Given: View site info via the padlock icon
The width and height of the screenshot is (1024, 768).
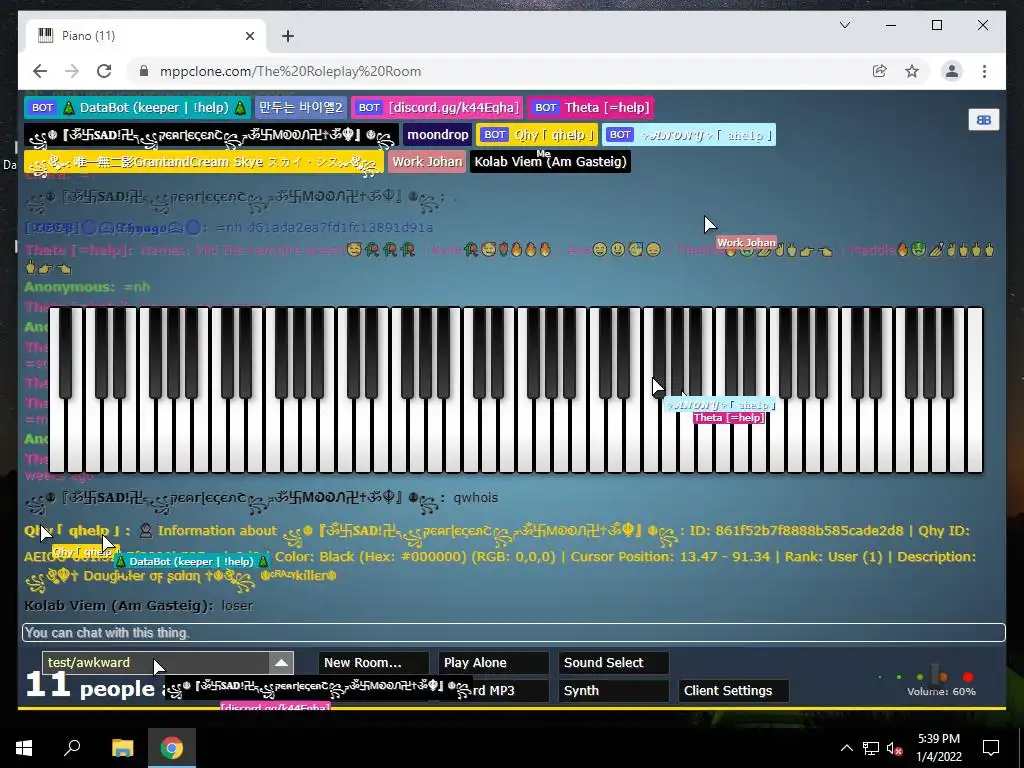Looking at the screenshot, I should coord(144,71).
